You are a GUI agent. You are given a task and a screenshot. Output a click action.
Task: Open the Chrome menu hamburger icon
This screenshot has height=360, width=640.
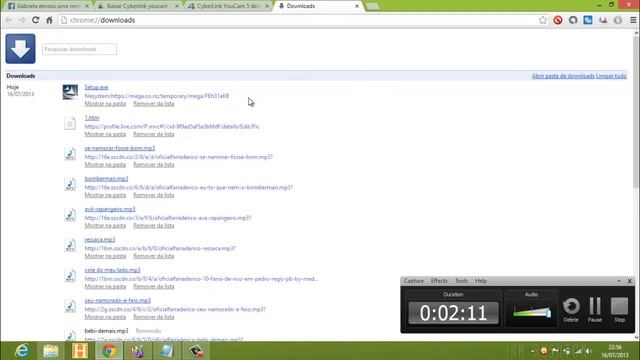click(x=633, y=20)
